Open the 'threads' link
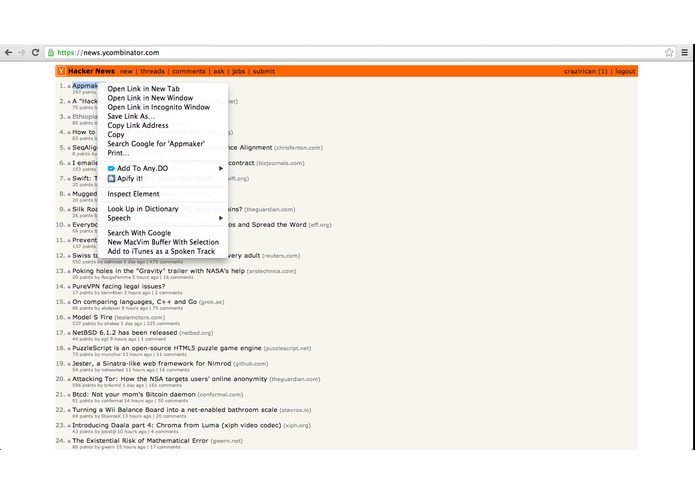695x494 pixels. (152, 71)
